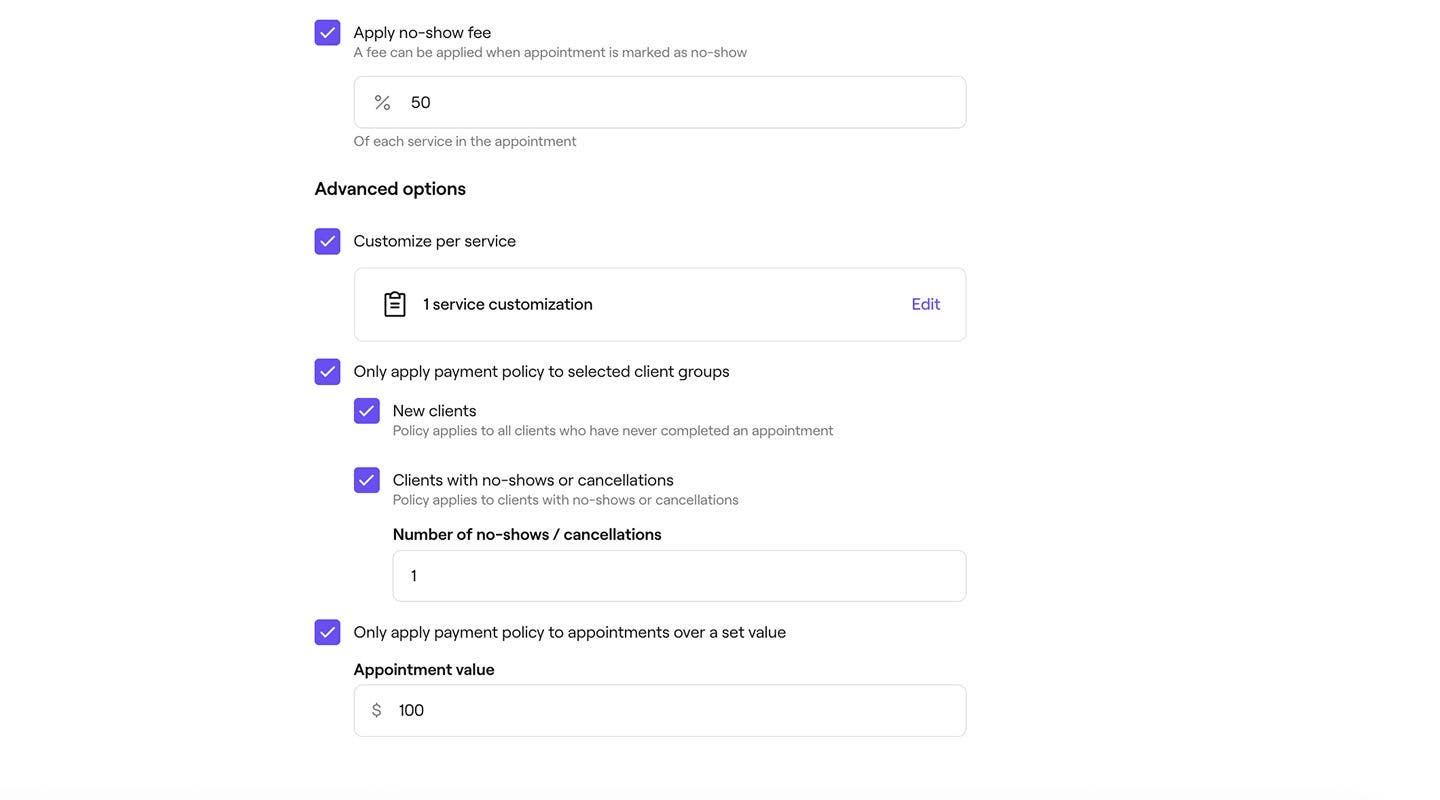The width and height of the screenshot is (1440, 800).
Task: Click the 'Customize per service' label text
Action: click(x=434, y=242)
